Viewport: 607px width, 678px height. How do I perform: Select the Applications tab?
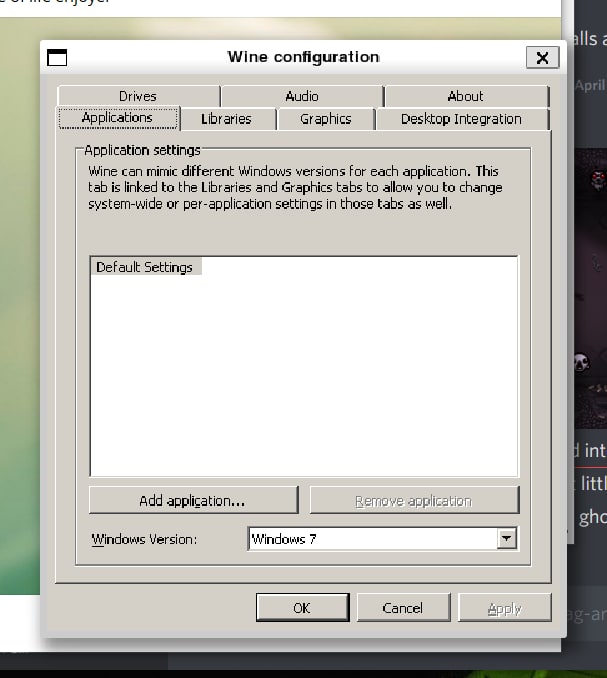118,118
